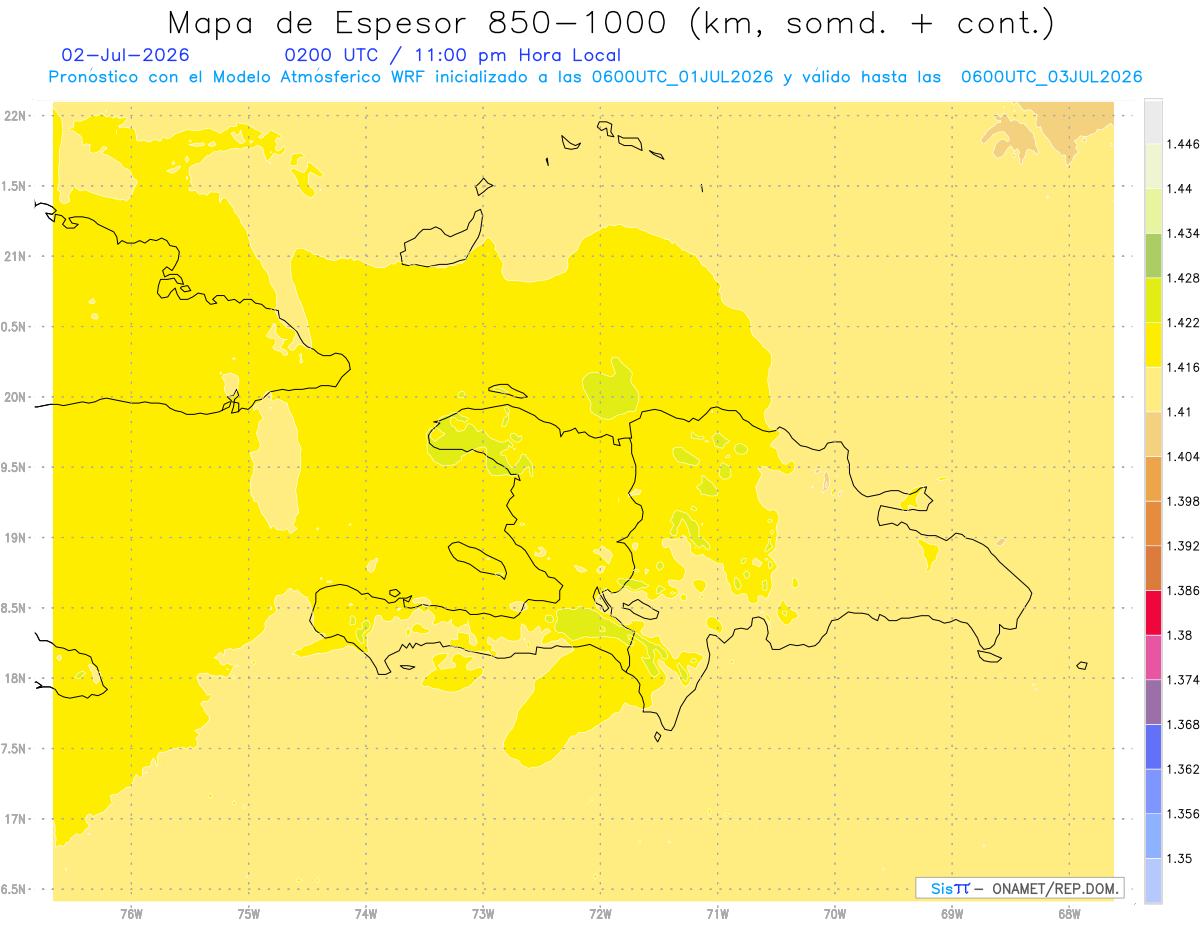Click the legend value '1.422'
The image size is (1200, 927).
coord(1183,323)
